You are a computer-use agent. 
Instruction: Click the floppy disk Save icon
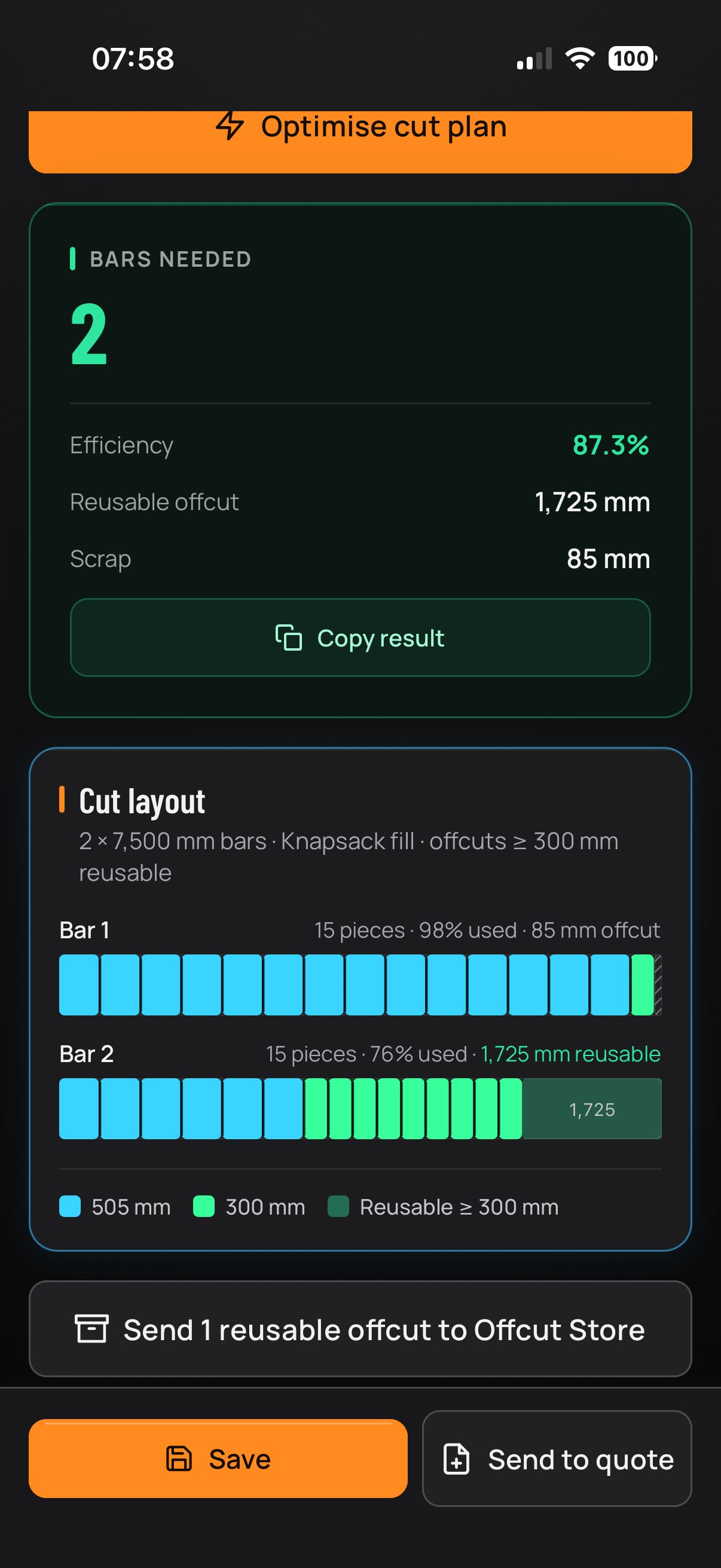tap(179, 1459)
